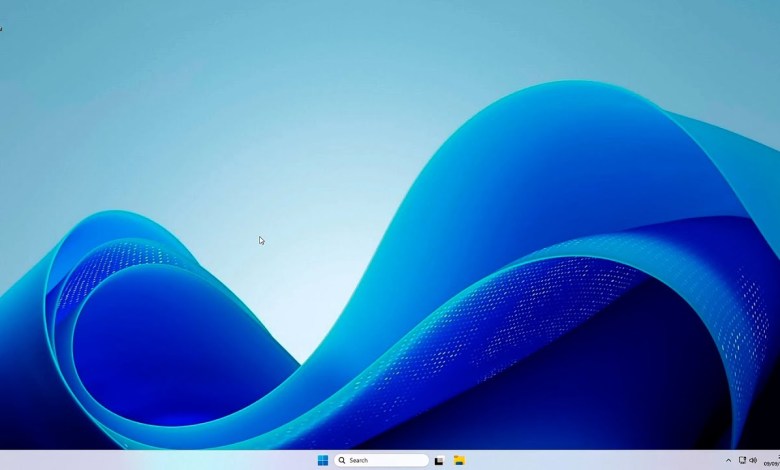Open the volume speaker tray icon
780x470 pixels.
click(753, 461)
